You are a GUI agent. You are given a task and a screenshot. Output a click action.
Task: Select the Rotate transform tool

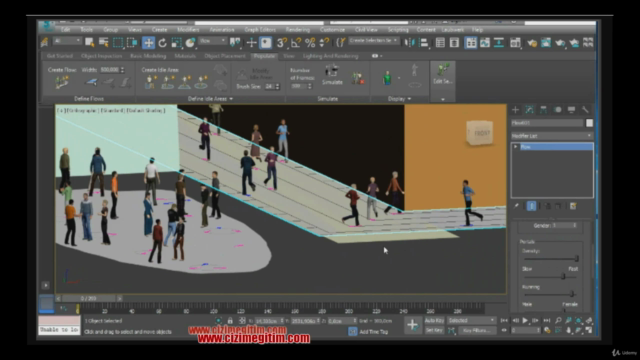[x=162, y=42]
